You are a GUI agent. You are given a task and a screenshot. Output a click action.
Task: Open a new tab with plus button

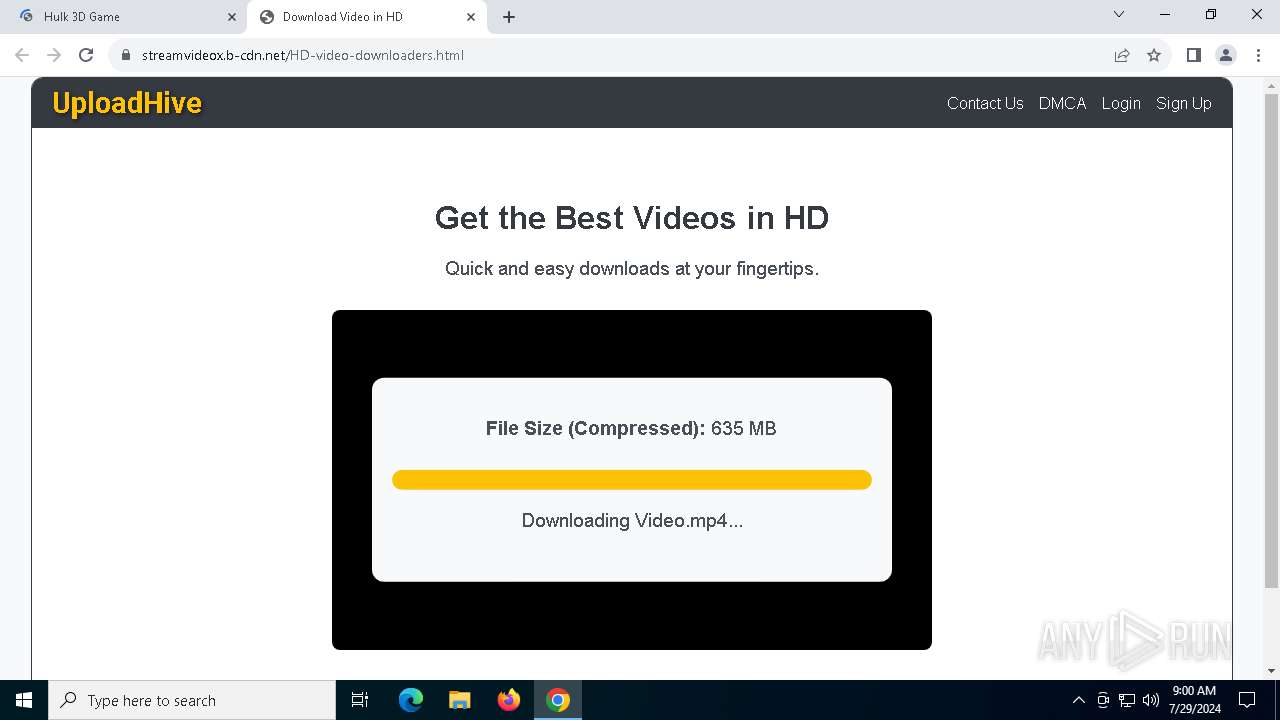[509, 17]
